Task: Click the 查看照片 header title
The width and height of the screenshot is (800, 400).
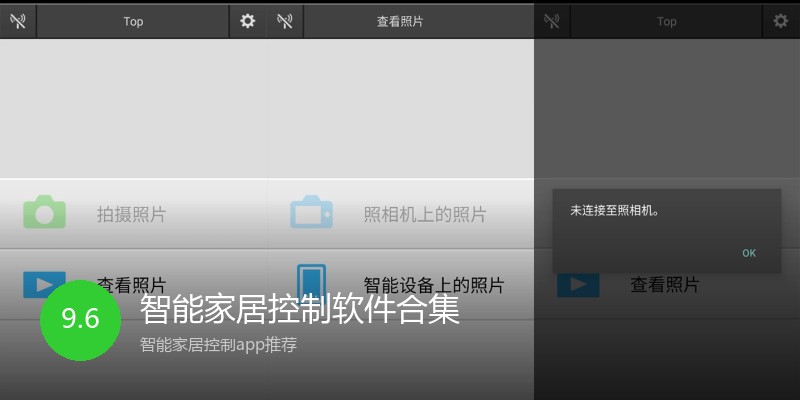Action: [x=400, y=21]
